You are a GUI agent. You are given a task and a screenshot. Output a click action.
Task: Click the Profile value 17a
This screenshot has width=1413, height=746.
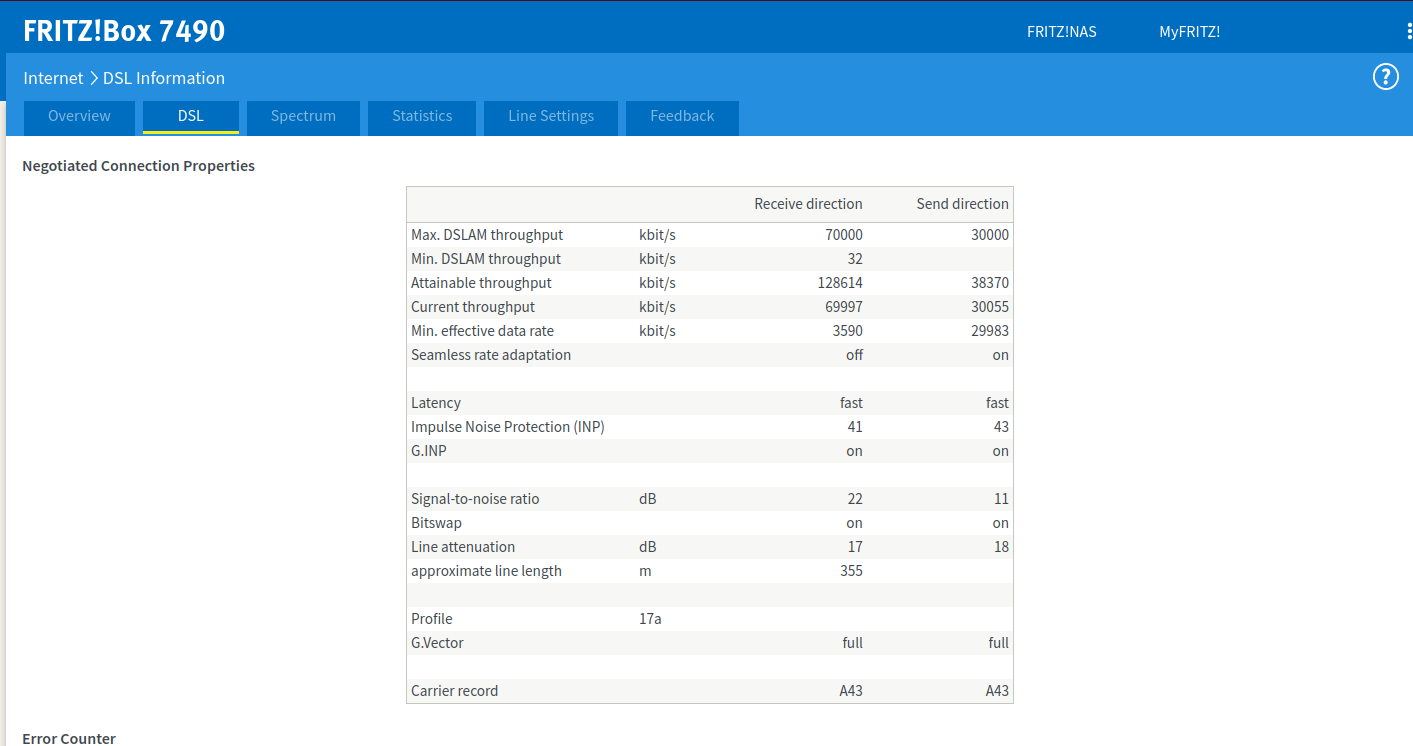650,619
